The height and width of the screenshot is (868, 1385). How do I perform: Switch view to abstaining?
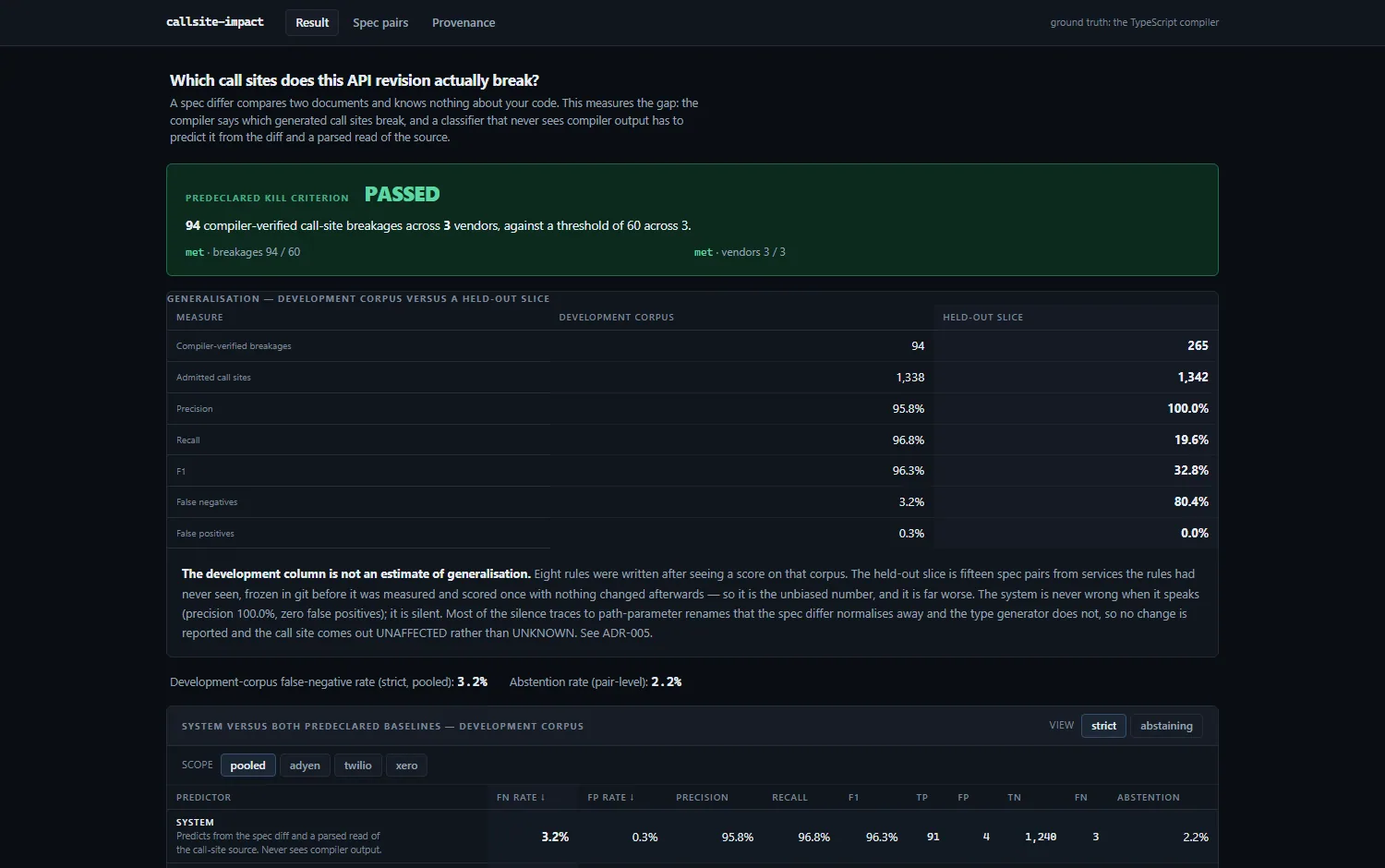point(1166,726)
